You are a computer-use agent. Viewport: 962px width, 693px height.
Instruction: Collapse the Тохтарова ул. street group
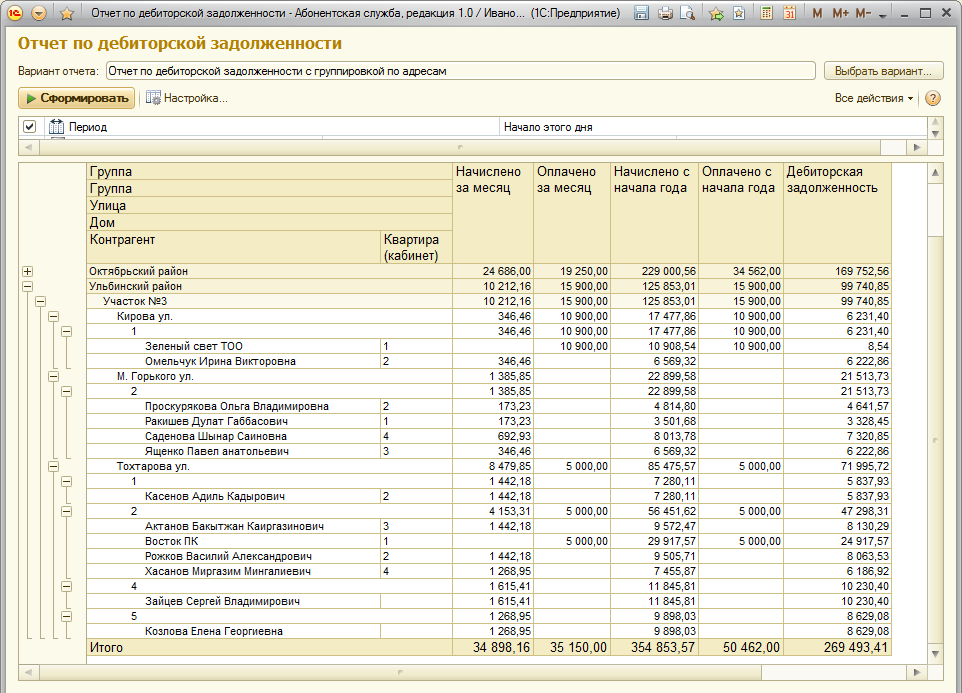tap(54, 466)
